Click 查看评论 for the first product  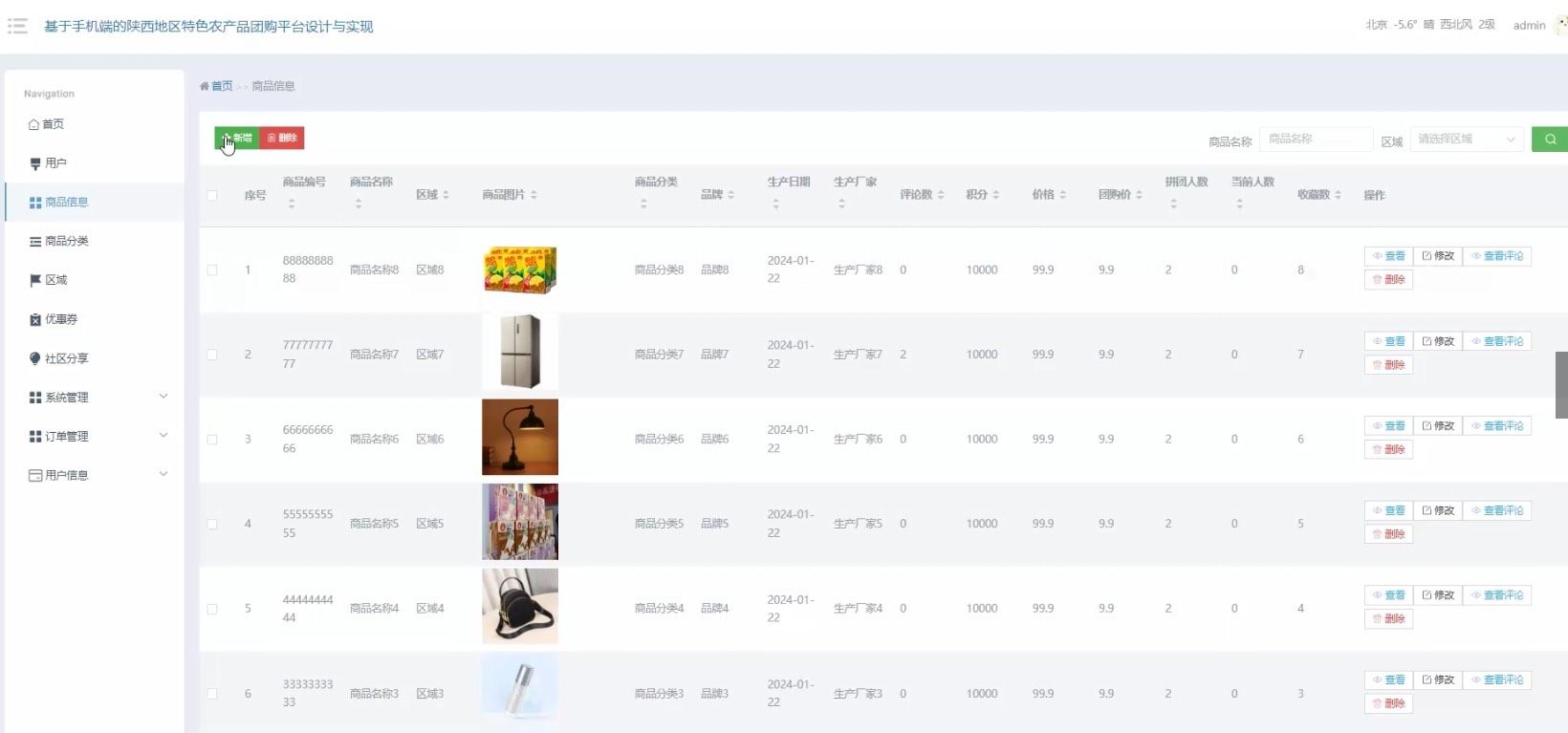1496,256
